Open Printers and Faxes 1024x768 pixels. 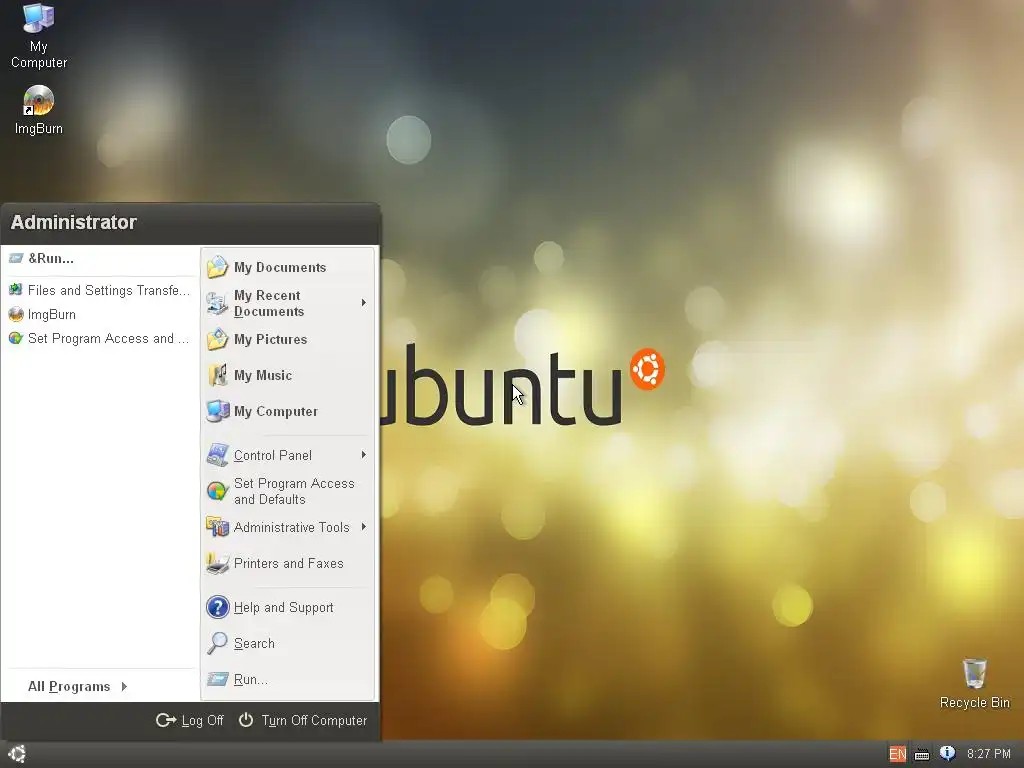pos(288,564)
